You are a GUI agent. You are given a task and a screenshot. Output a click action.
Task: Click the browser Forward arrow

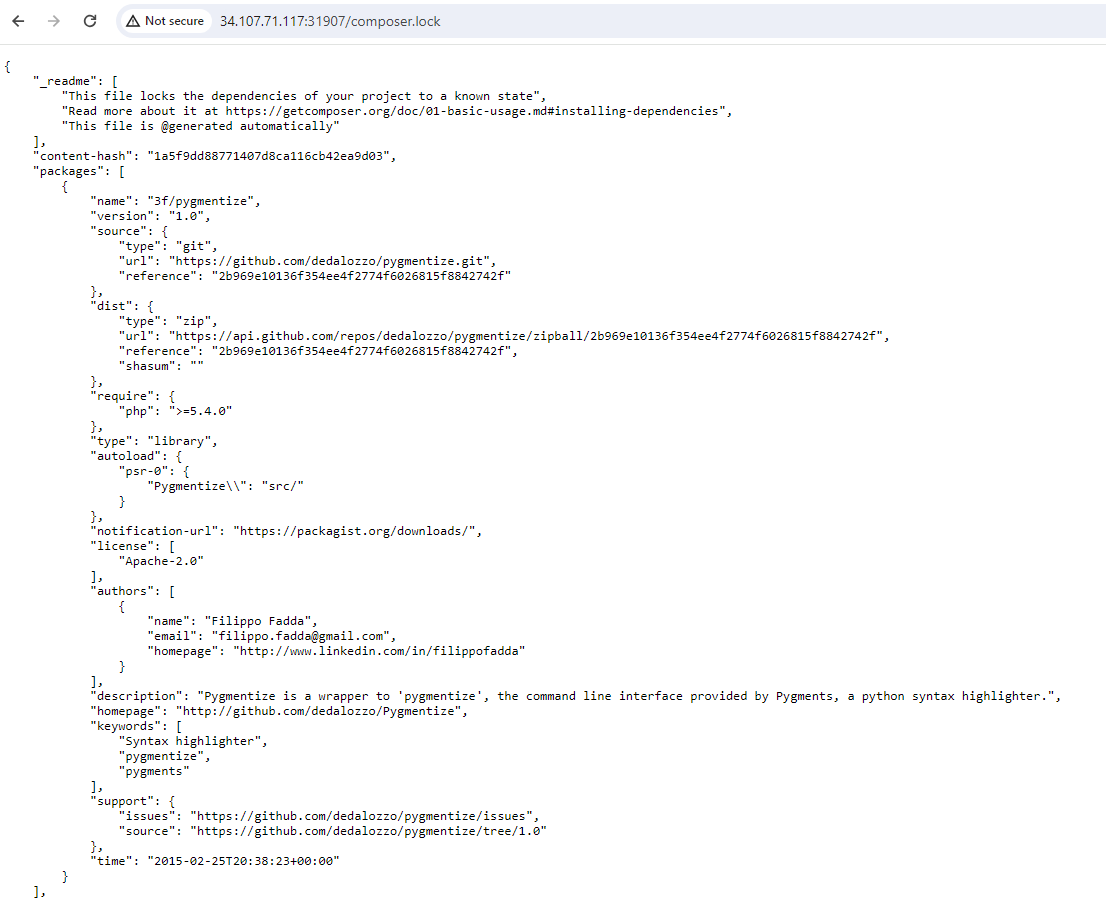click(54, 21)
